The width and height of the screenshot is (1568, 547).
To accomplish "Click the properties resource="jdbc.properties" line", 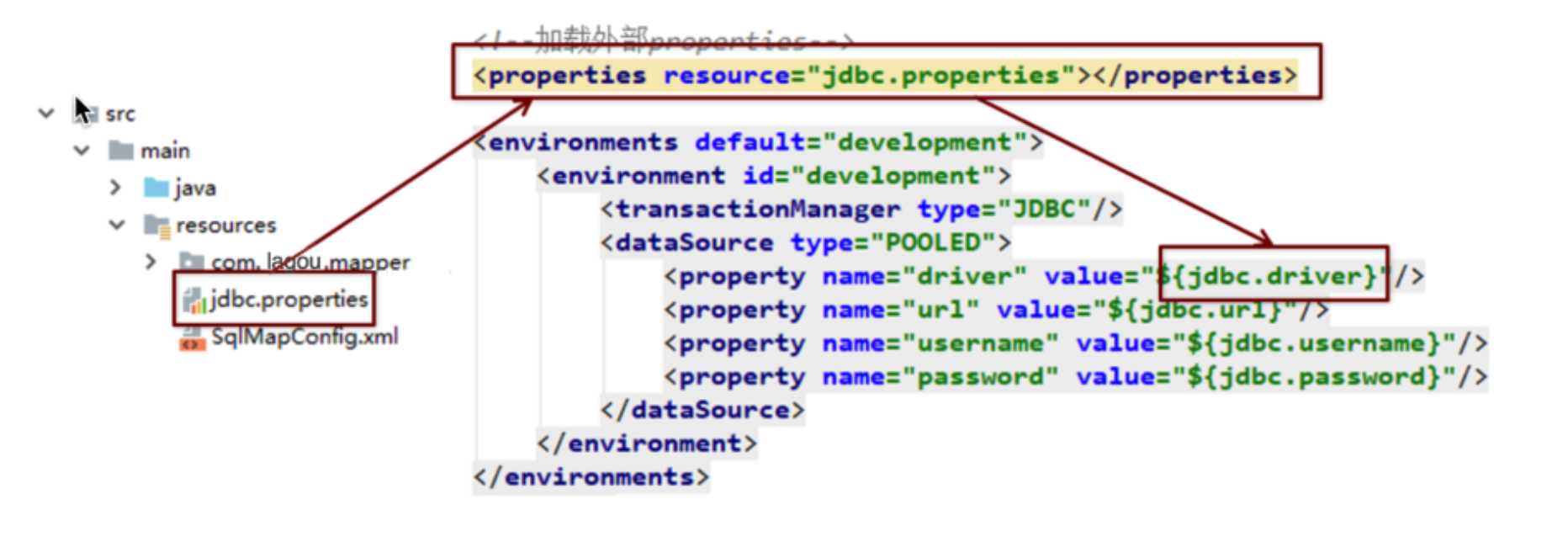I will click(x=885, y=75).
